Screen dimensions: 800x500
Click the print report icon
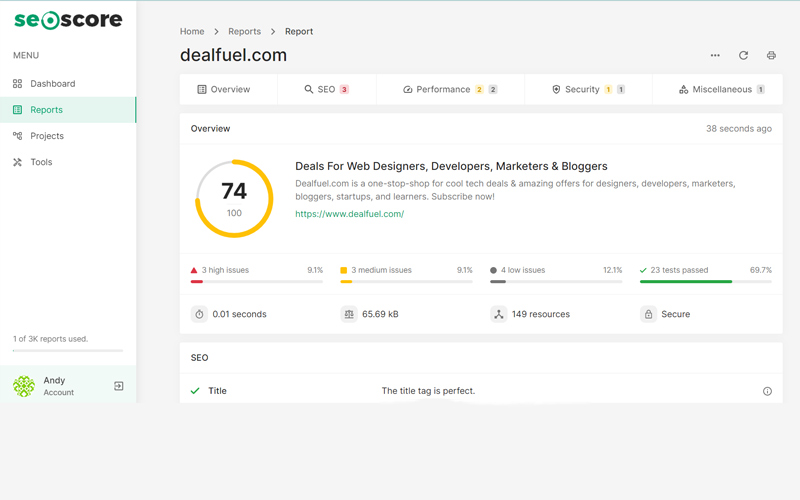[x=771, y=55]
